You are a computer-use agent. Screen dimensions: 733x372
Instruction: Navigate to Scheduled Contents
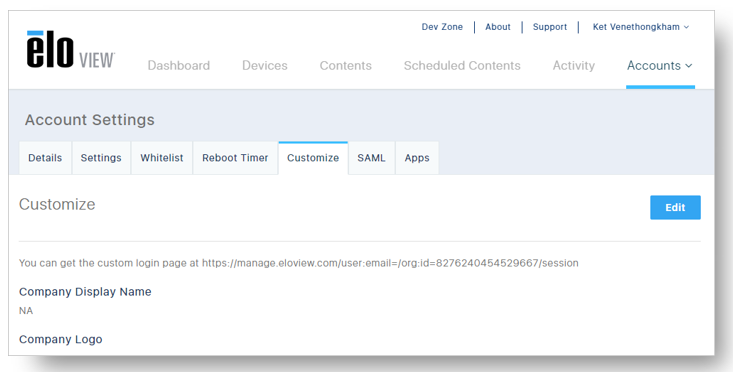(x=462, y=65)
